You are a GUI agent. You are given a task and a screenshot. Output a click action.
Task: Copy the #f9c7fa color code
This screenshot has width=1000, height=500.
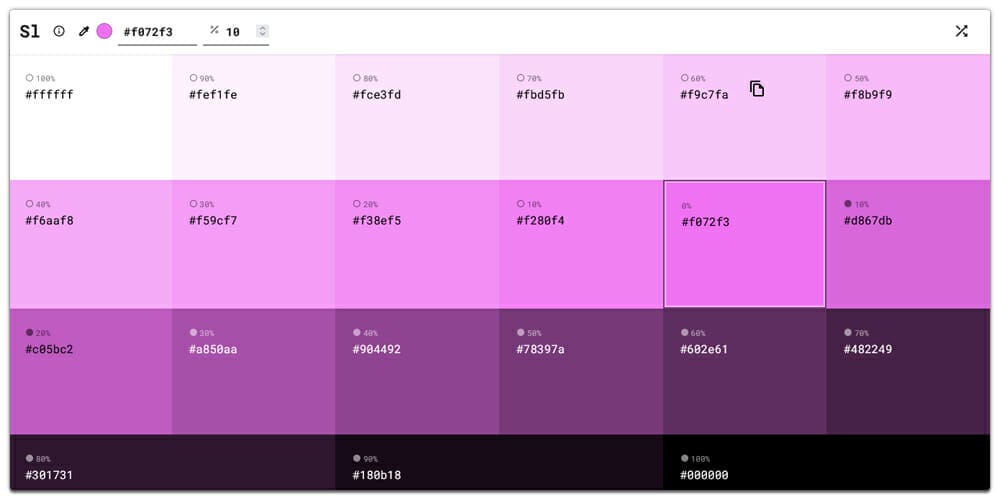[757, 89]
